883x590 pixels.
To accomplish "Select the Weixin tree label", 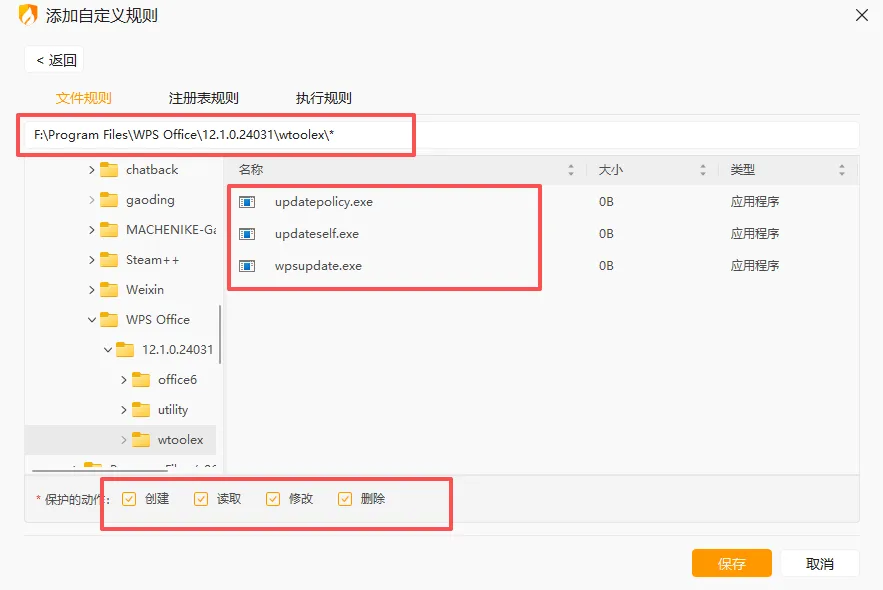I will pos(145,289).
